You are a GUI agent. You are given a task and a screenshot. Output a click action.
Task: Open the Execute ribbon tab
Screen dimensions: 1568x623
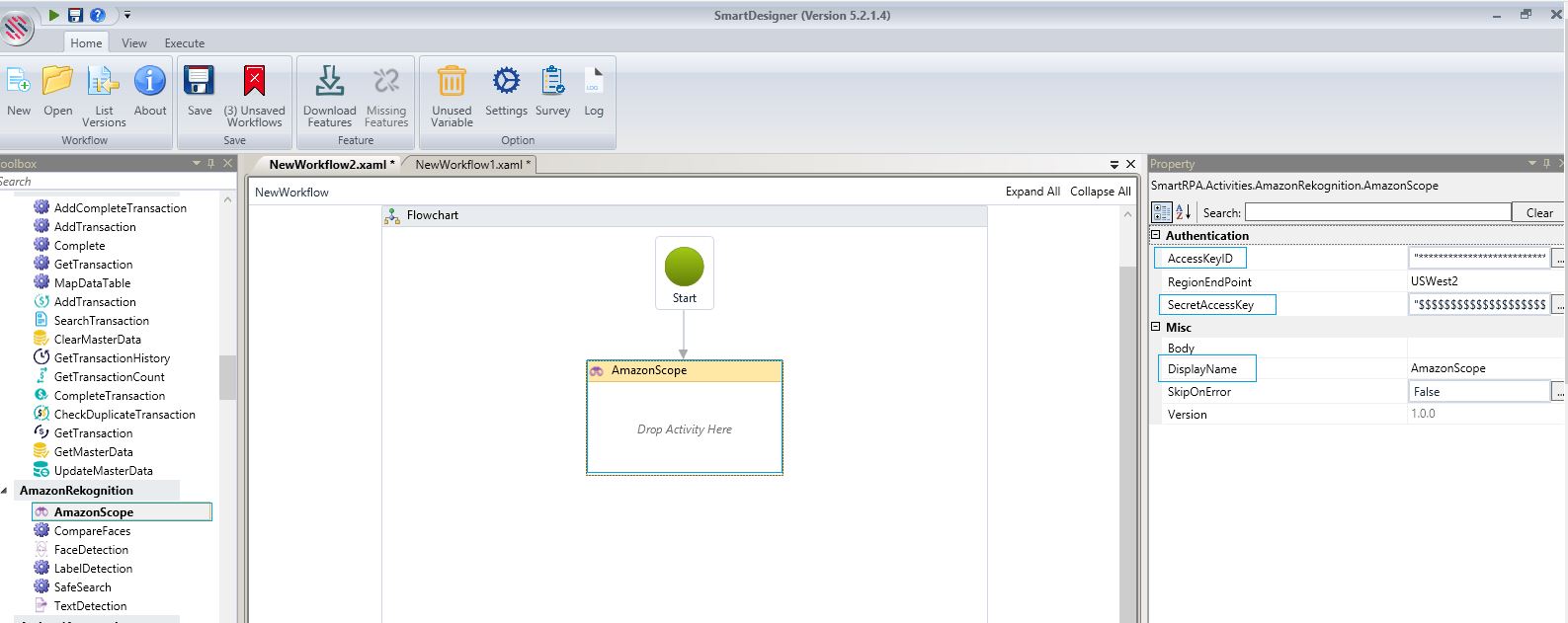[x=185, y=43]
